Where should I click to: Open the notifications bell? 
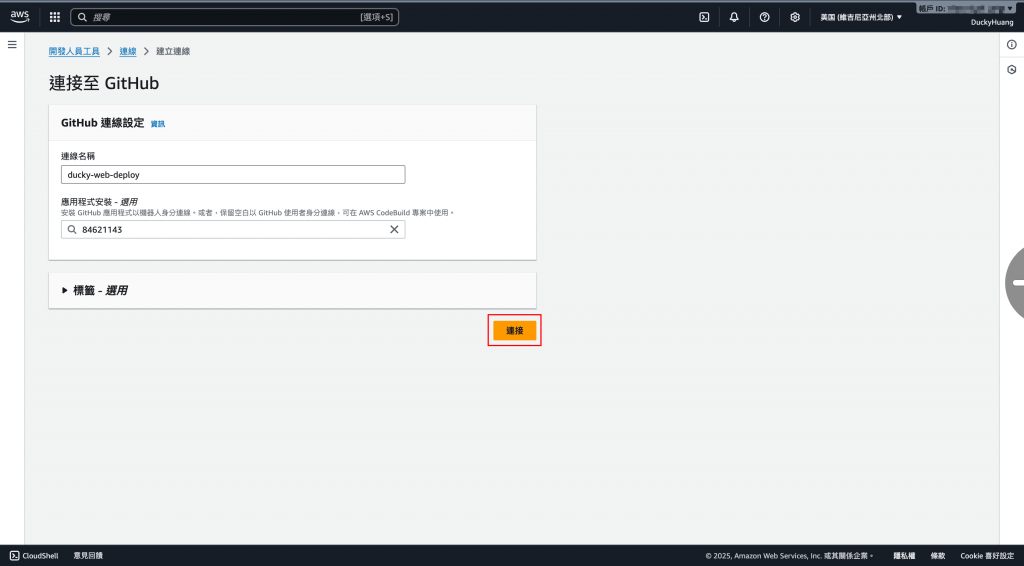point(734,17)
